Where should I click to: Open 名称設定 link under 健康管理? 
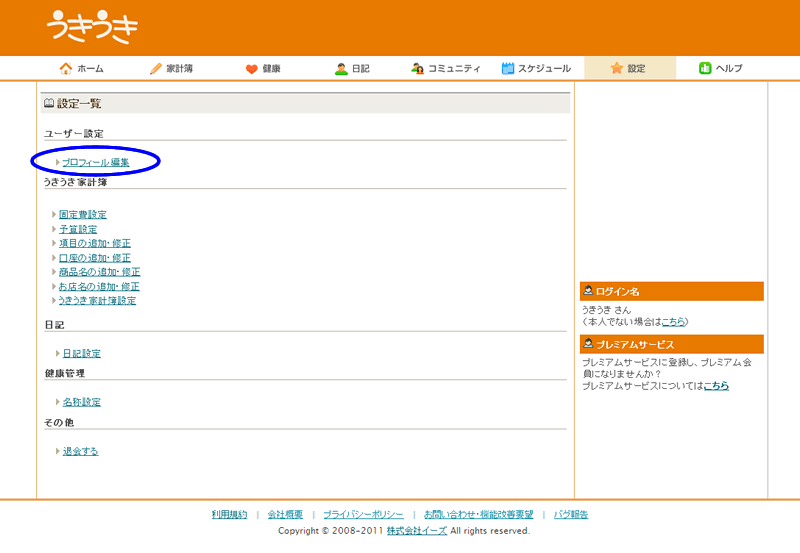[82, 402]
